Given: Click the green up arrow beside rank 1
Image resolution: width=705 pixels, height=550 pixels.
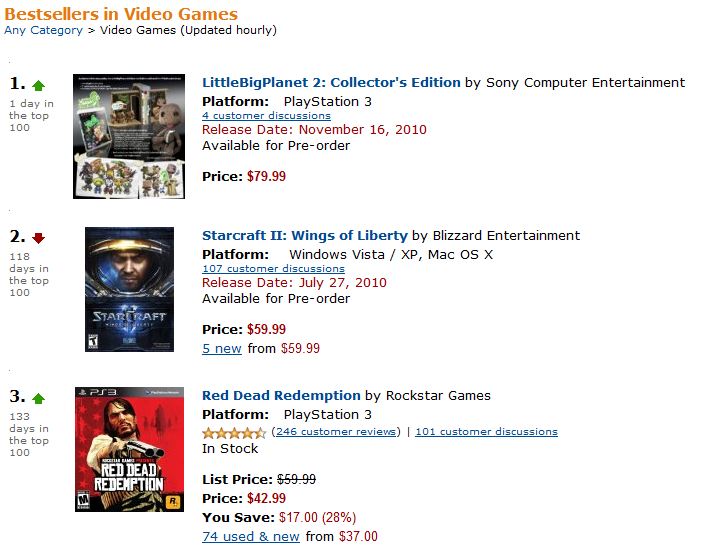Looking at the screenshot, I should (39, 84).
